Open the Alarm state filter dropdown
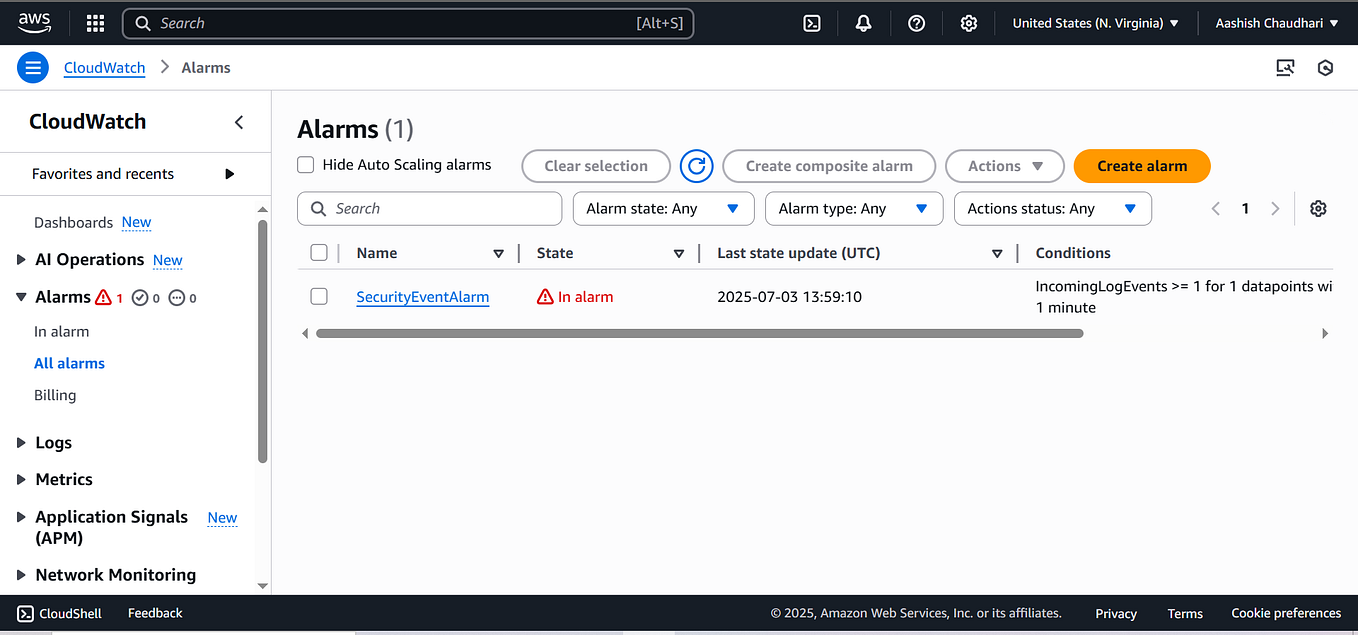 pyautogui.click(x=663, y=208)
